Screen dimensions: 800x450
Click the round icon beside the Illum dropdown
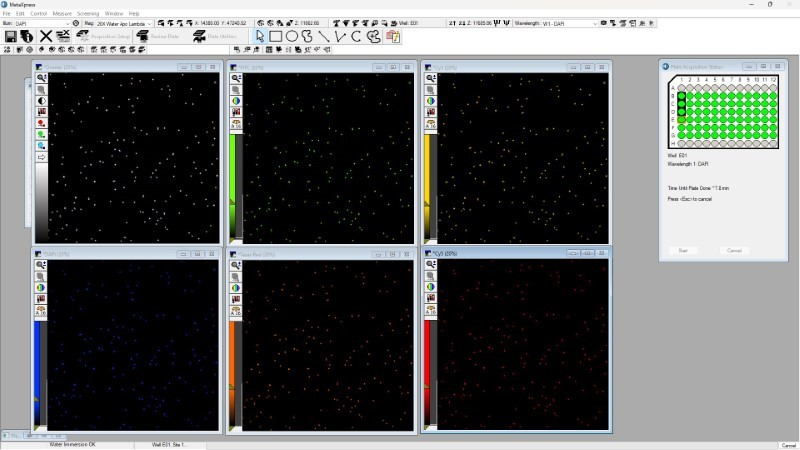point(76,23)
